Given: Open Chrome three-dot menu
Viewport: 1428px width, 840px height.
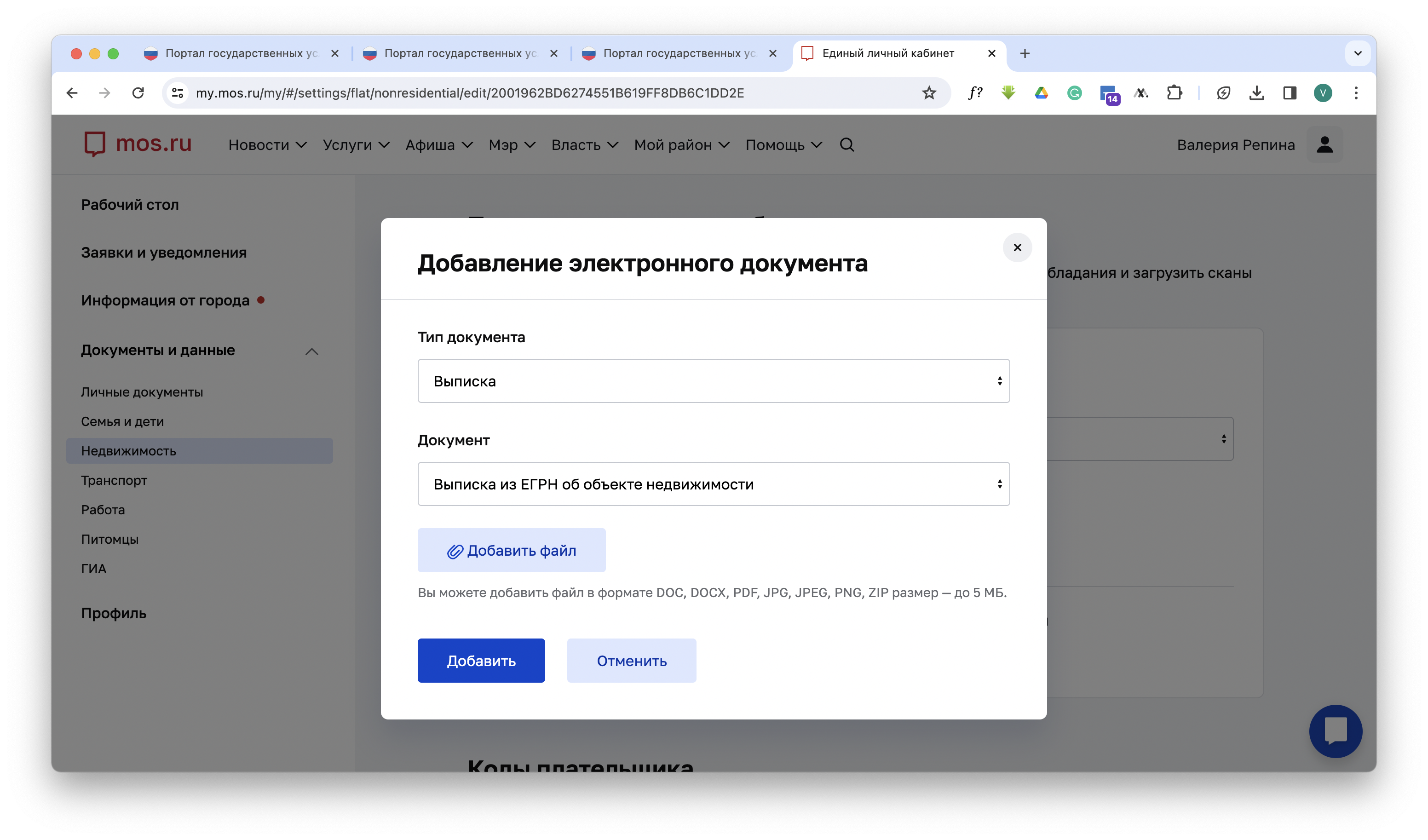Looking at the screenshot, I should [x=1356, y=93].
